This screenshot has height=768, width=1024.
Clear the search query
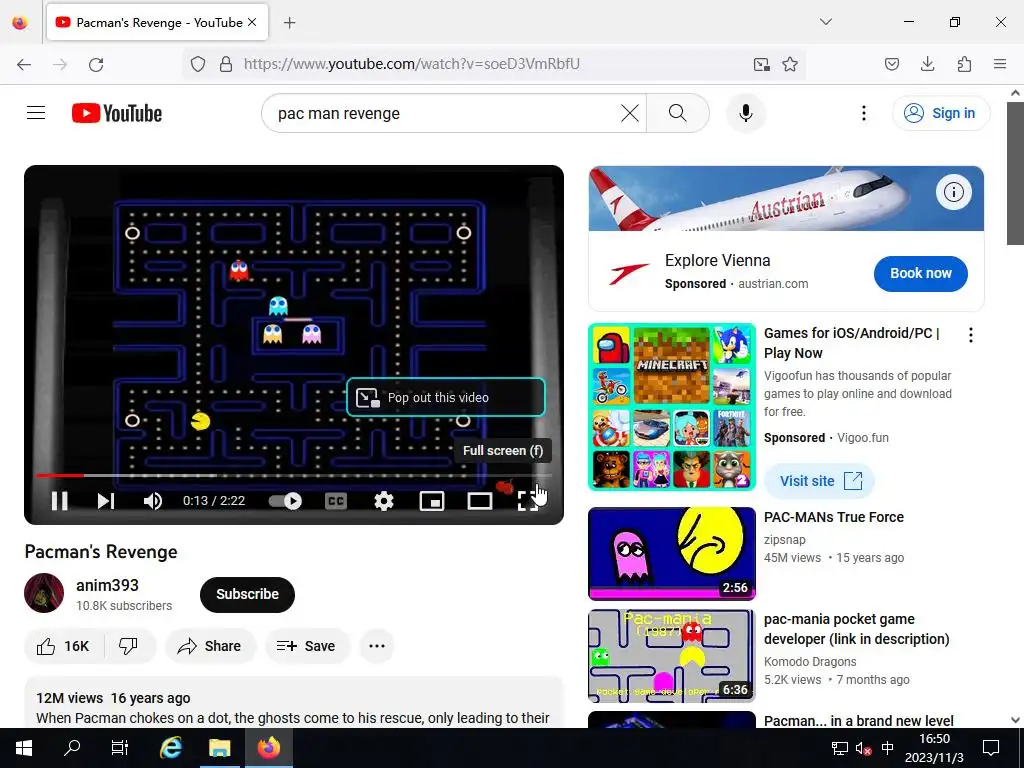(x=630, y=113)
